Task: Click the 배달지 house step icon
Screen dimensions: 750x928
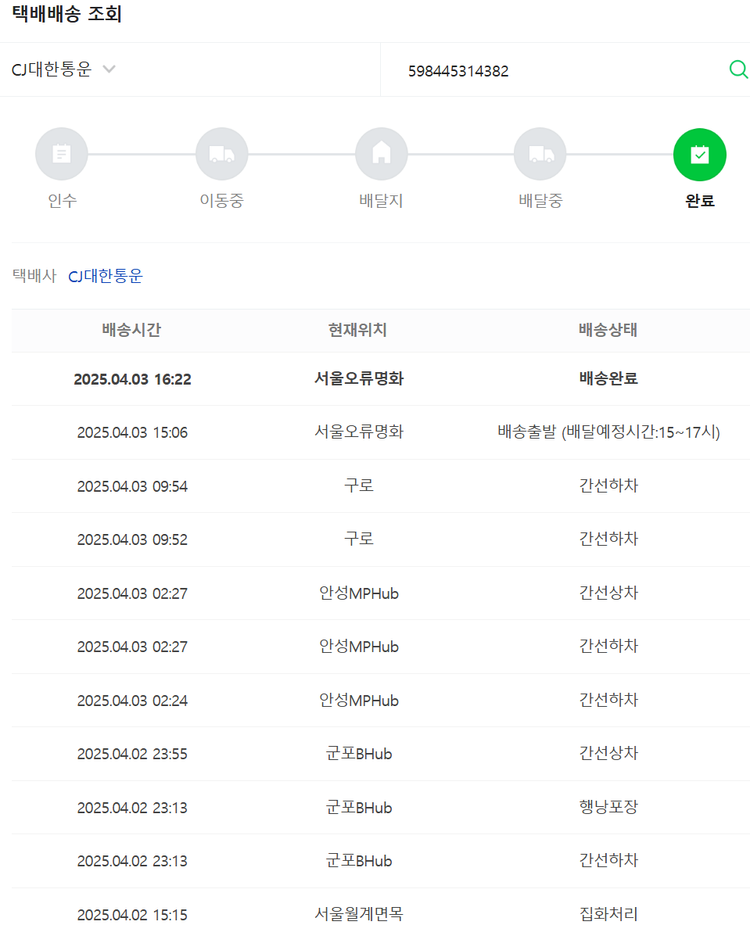Action: click(381, 154)
